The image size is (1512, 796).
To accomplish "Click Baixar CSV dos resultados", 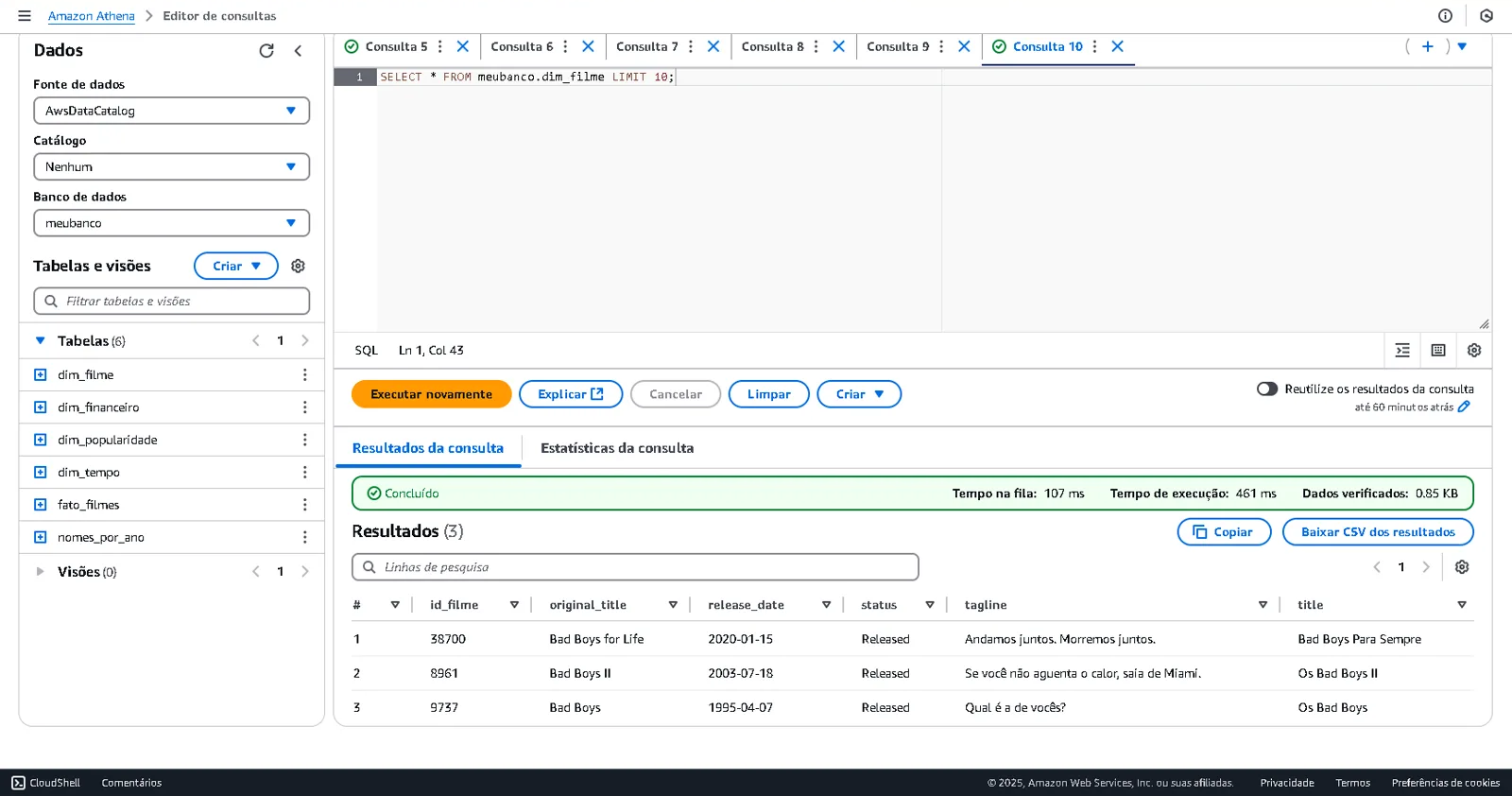I will (x=1378, y=532).
